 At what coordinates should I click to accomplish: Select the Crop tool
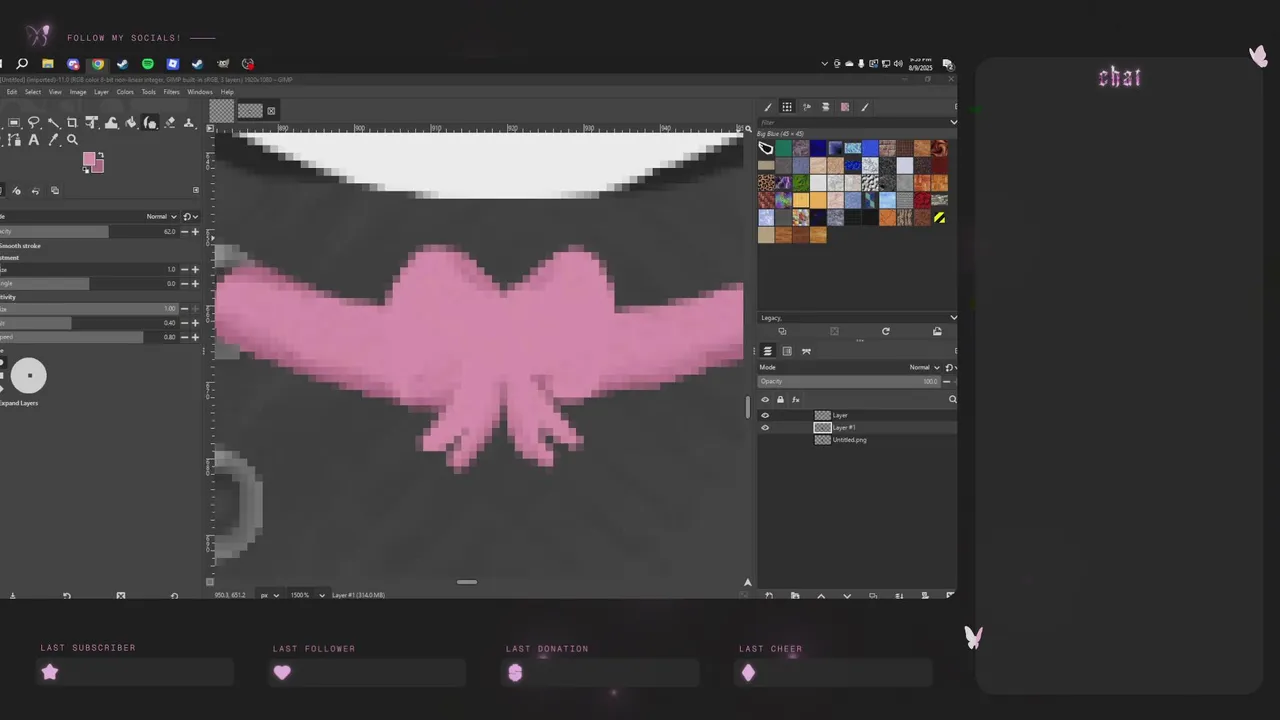[x=72, y=123]
